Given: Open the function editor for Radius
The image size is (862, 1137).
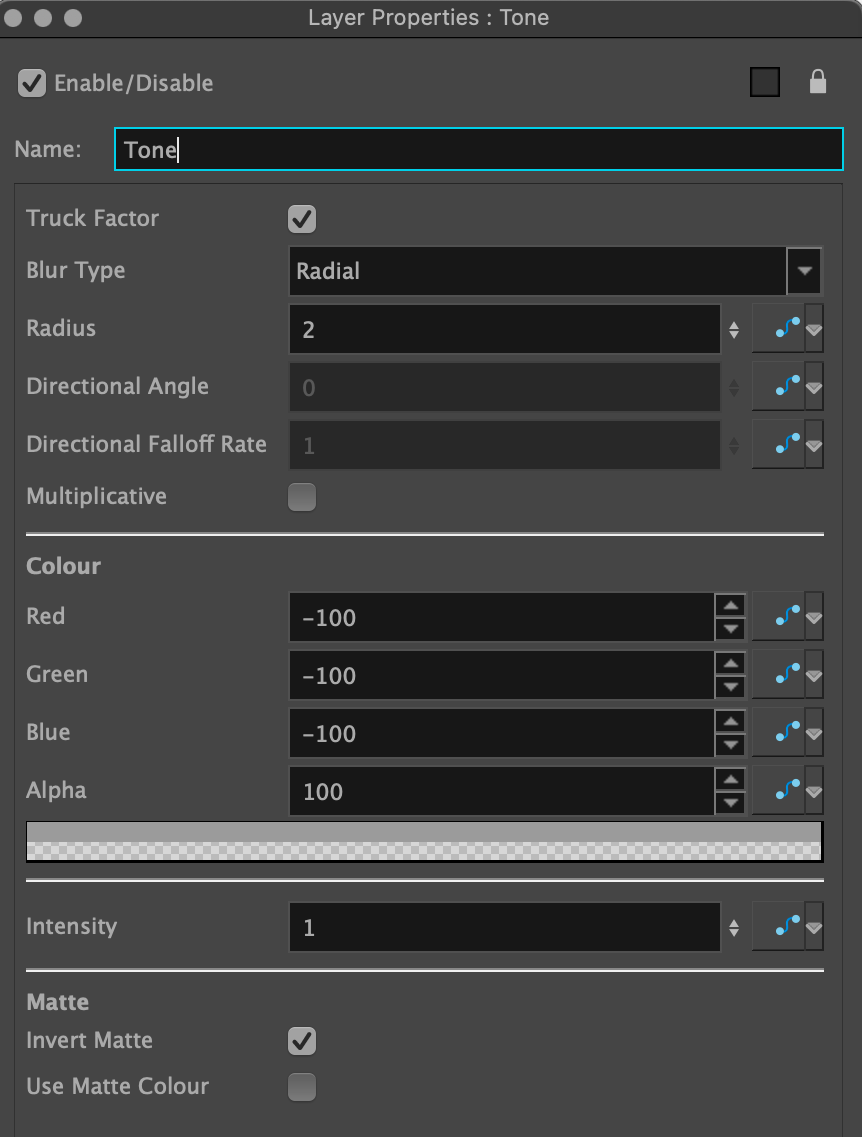Looking at the screenshot, I should 784,327.
